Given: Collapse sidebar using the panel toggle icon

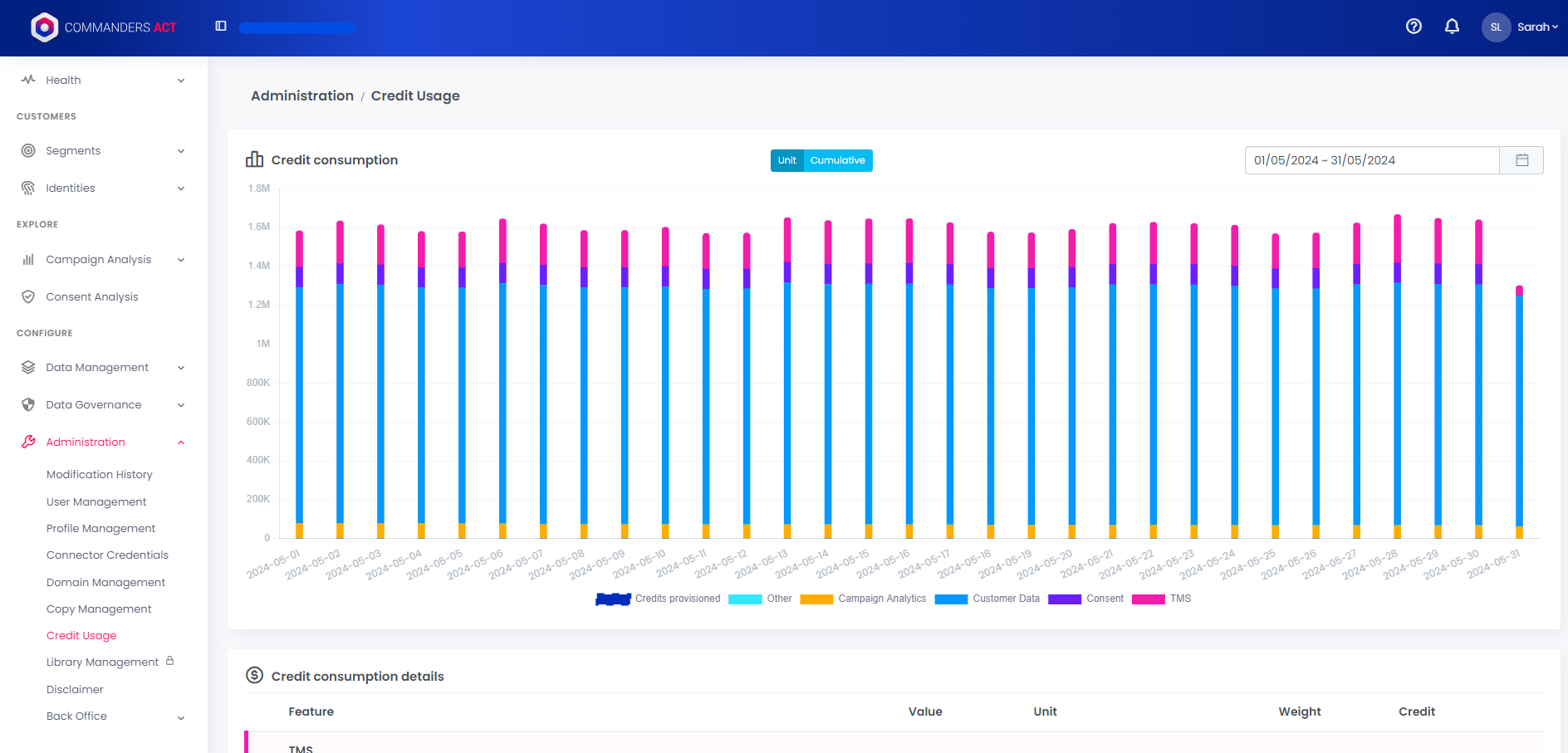Looking at the screenshot, I should click(x=221, y=27).
